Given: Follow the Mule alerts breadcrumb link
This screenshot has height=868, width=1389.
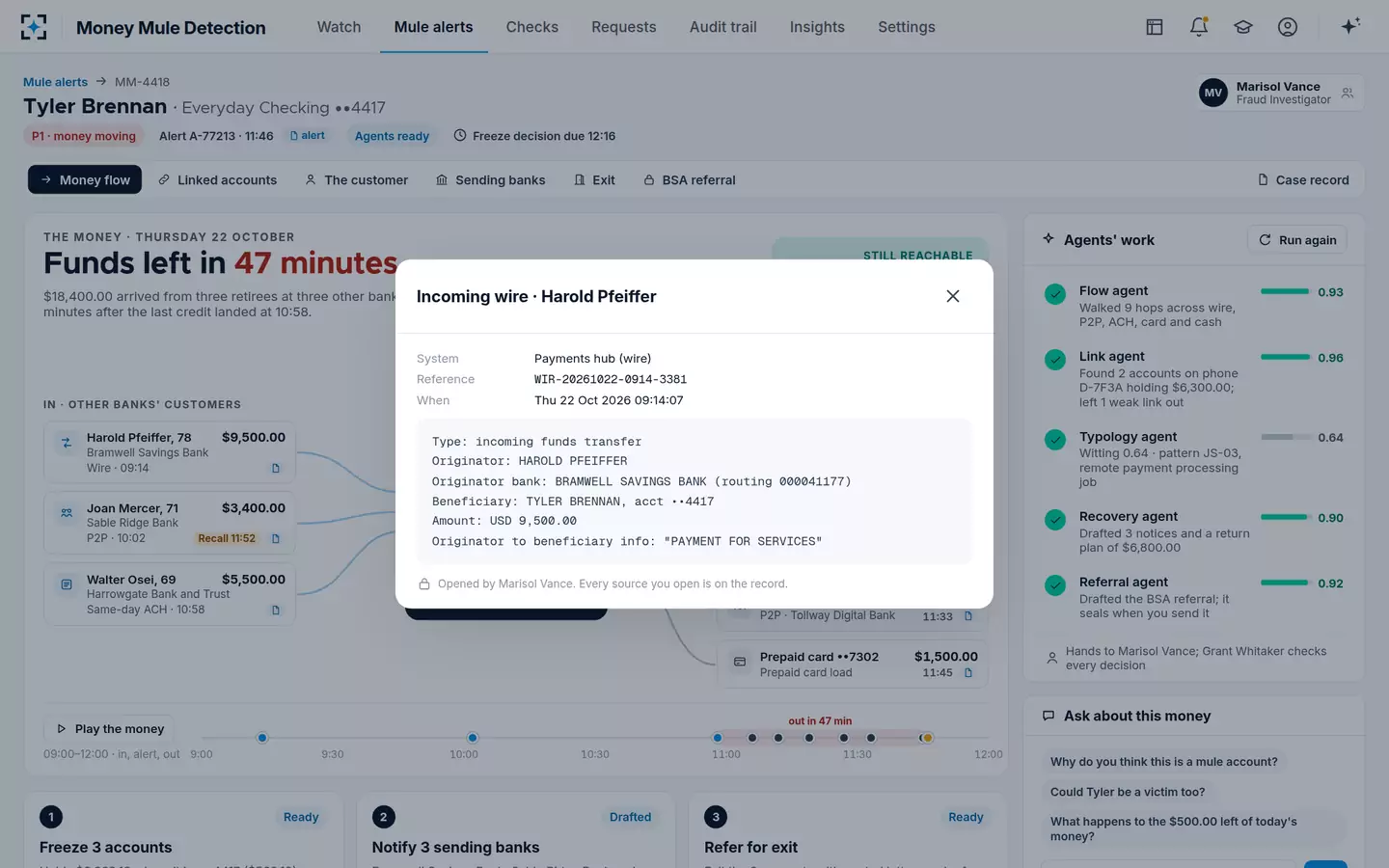Looking at the screenshot, I should pyautogui.click(x=55, y=82).
